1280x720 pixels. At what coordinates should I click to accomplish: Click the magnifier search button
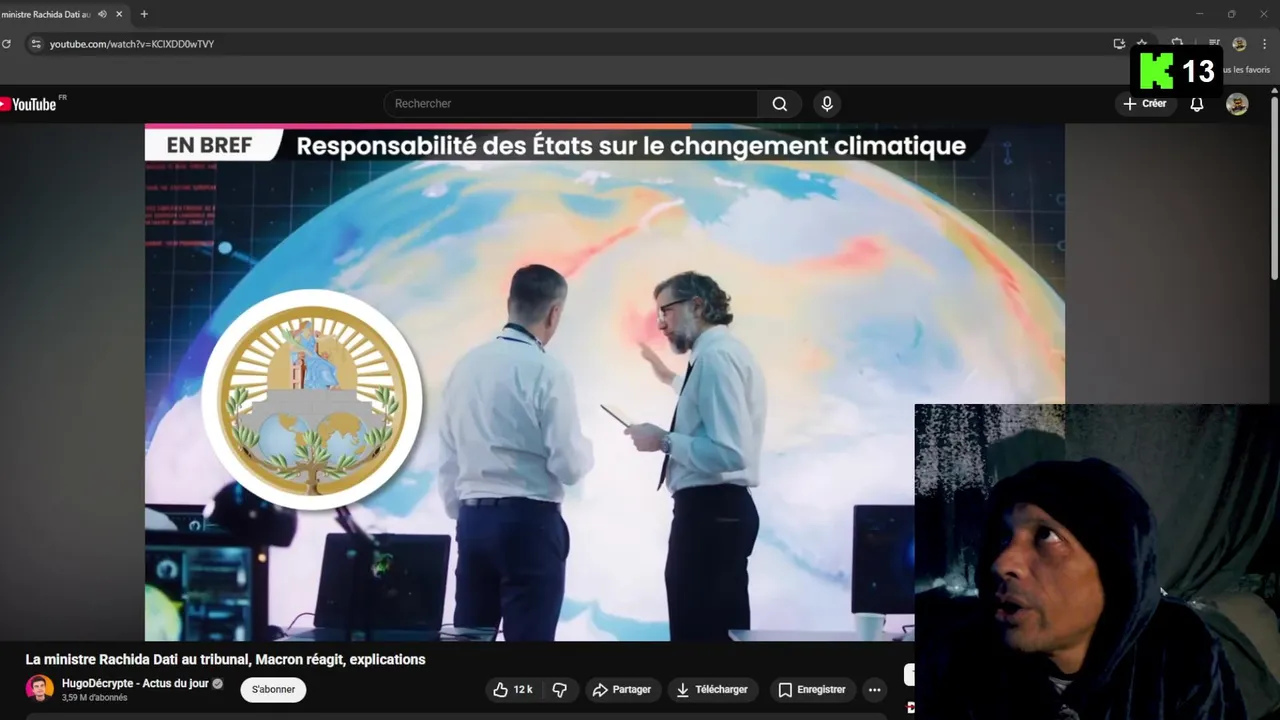(780, 104)
